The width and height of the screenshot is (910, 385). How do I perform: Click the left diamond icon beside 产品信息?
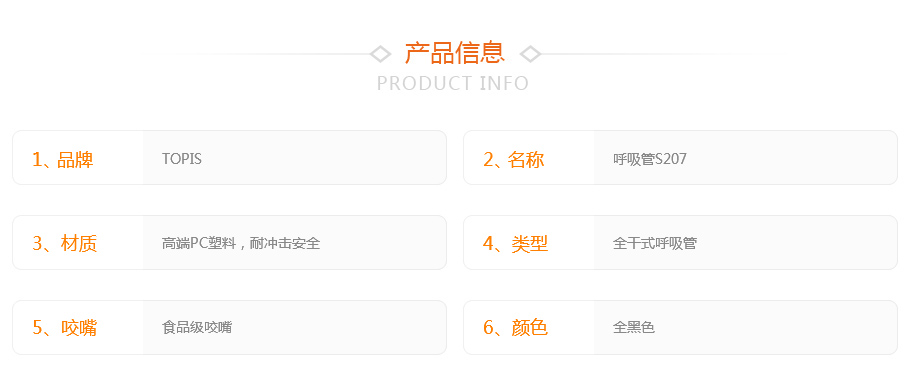point(380,54)
